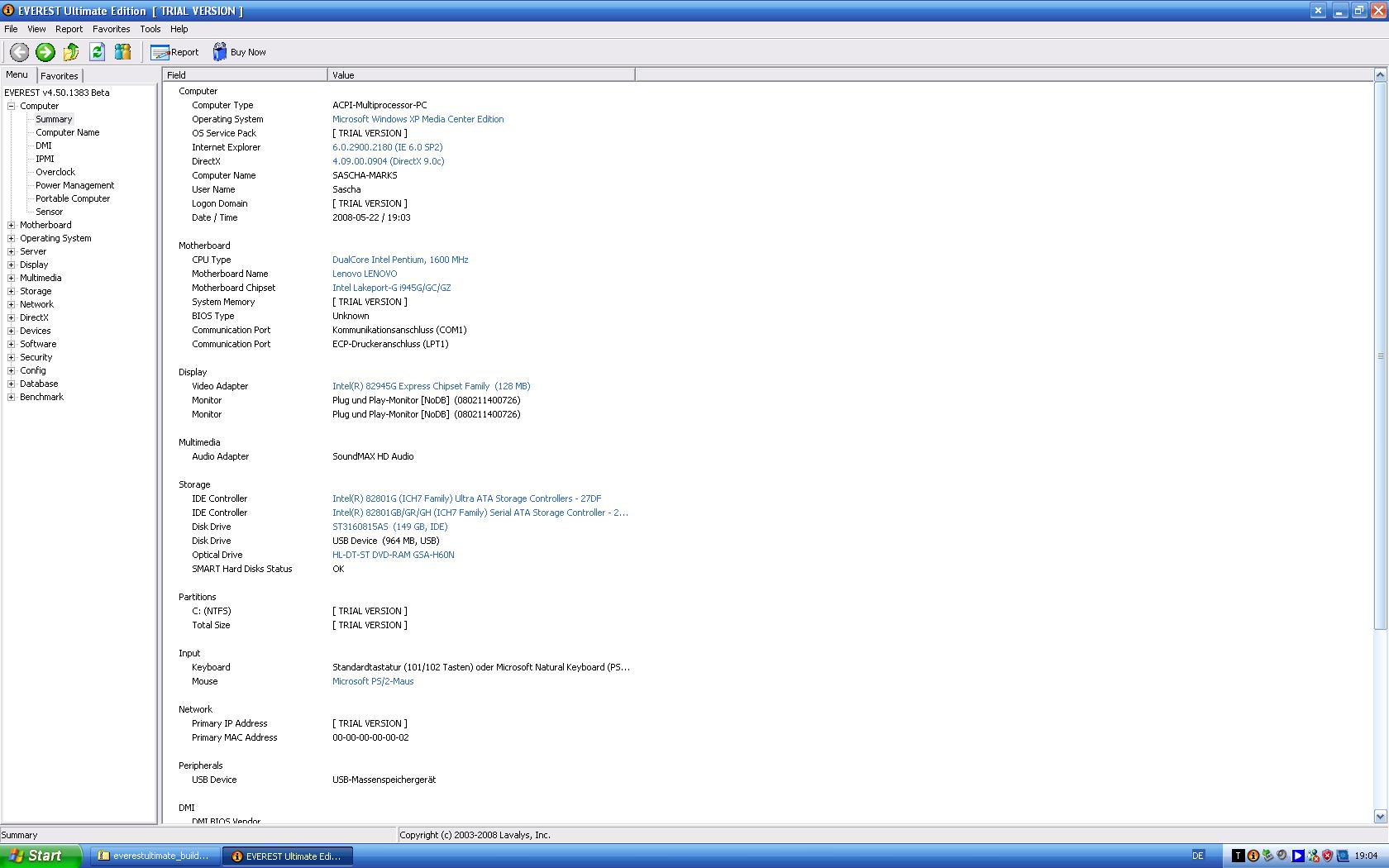Click the orange EVEREST info tray icon
This screenshot has height=868, width=1389.
tap(1253, 856)
